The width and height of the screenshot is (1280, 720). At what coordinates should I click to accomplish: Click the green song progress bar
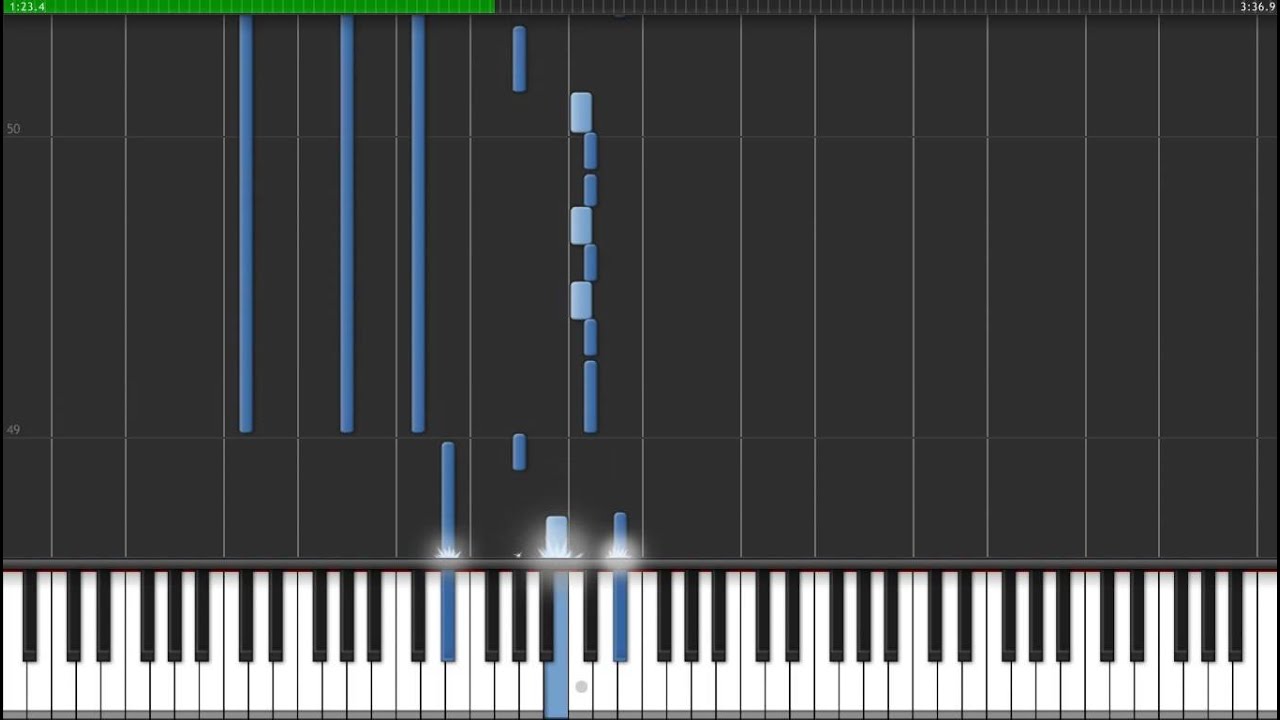pos(248,6)
